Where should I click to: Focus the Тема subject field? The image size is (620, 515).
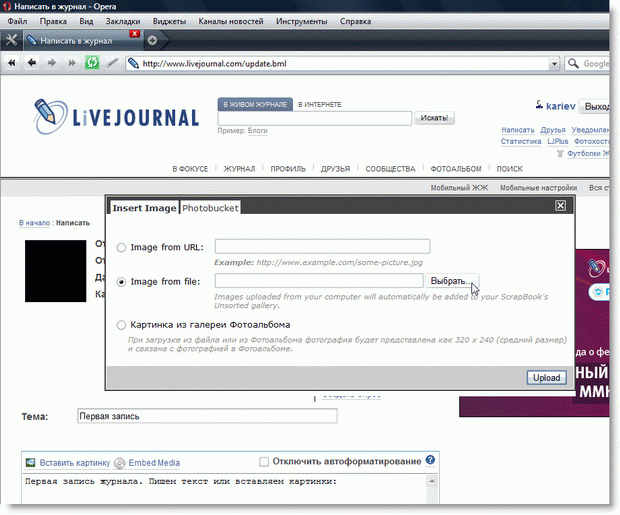tap(207, 416)
